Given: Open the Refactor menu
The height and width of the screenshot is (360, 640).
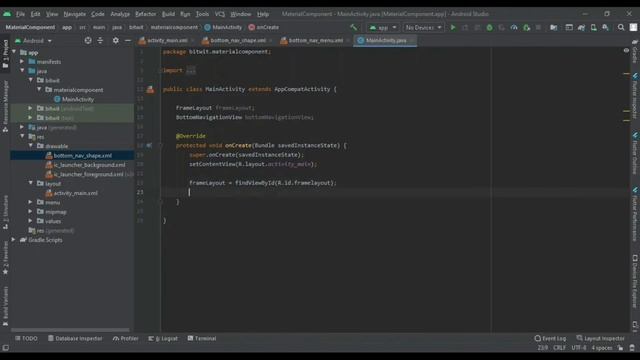Looking at the screenshot, I should point(145,14).
